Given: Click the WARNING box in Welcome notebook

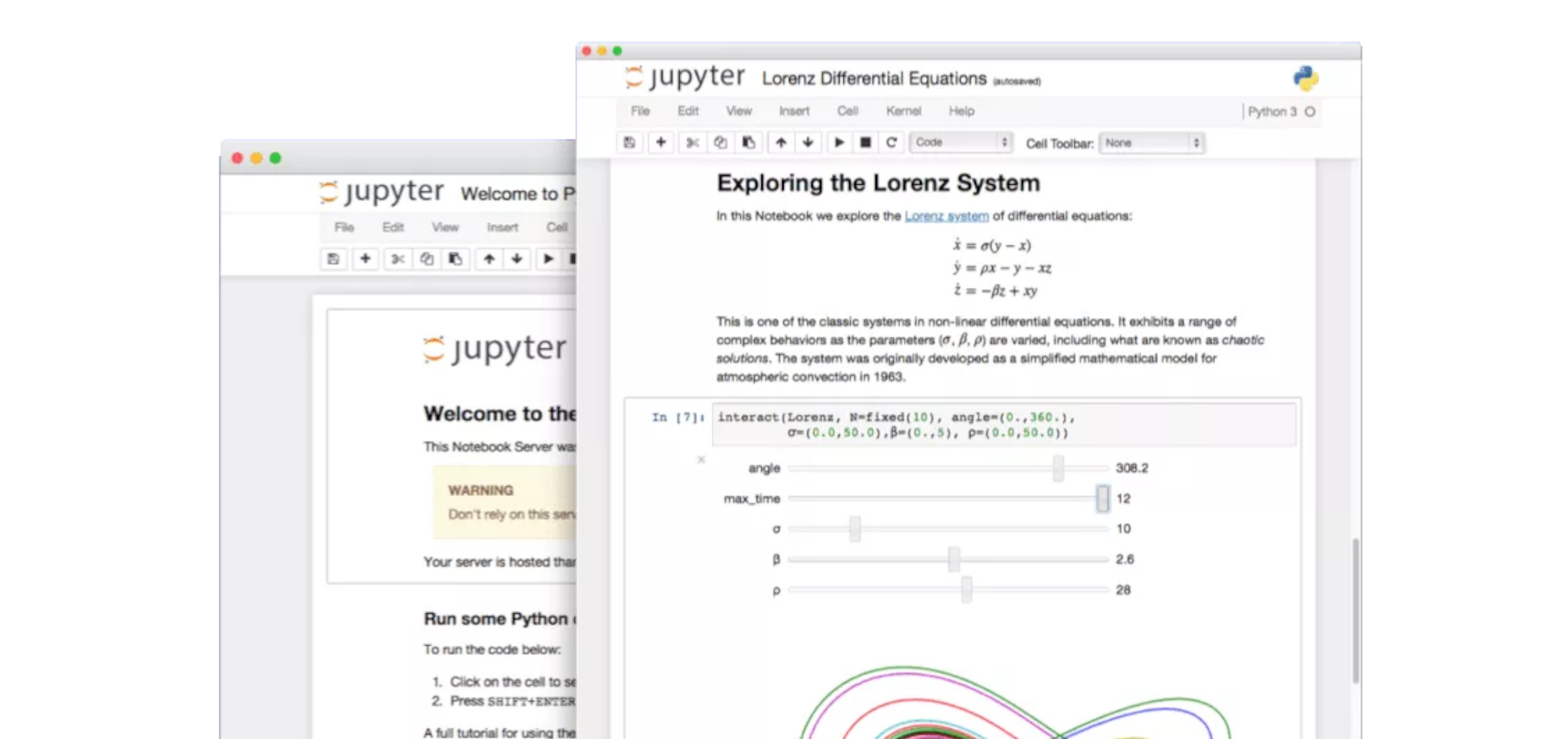Looking at the screenshot, I should [x=504, y=502].
